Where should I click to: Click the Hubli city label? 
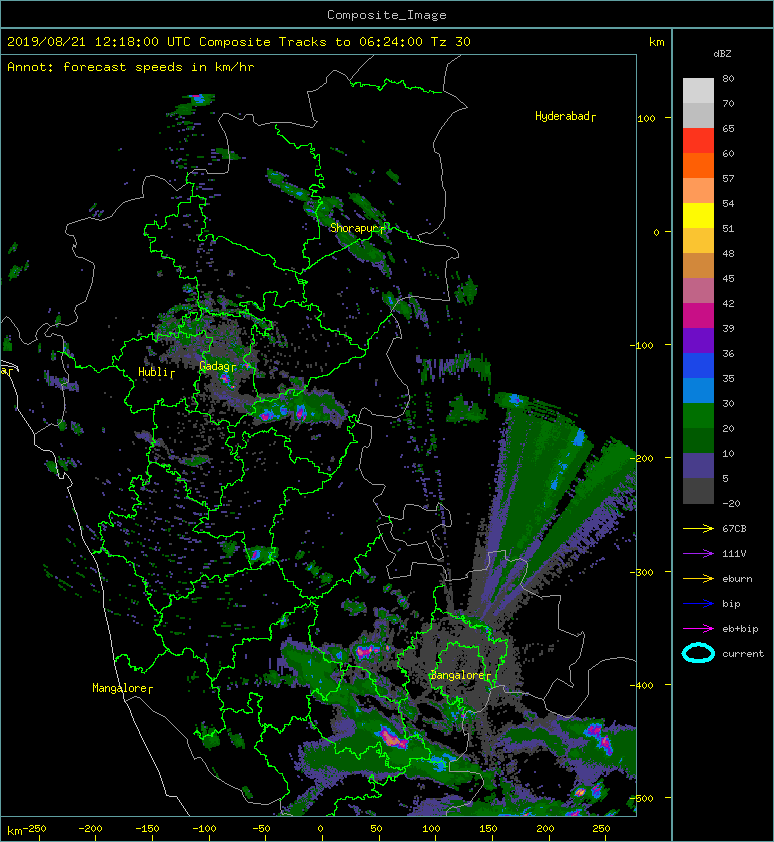[x=156, y=372]
